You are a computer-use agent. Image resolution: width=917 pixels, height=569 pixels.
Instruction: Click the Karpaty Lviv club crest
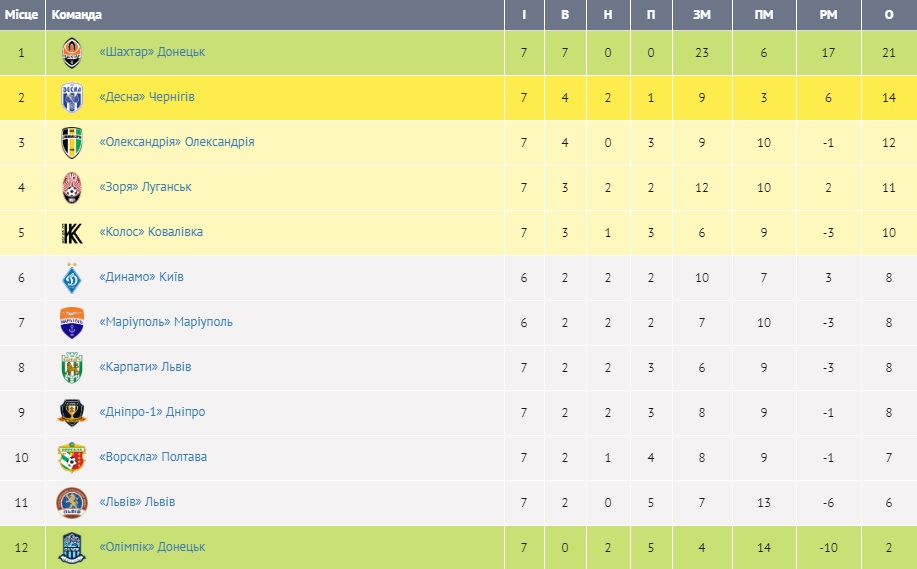72,367
